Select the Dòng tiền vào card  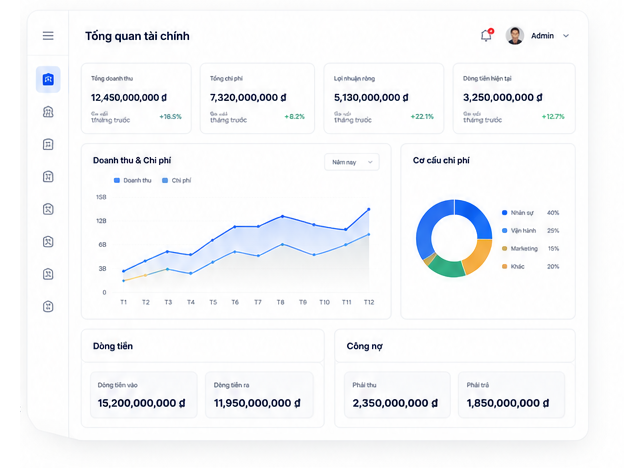(144, 395)
